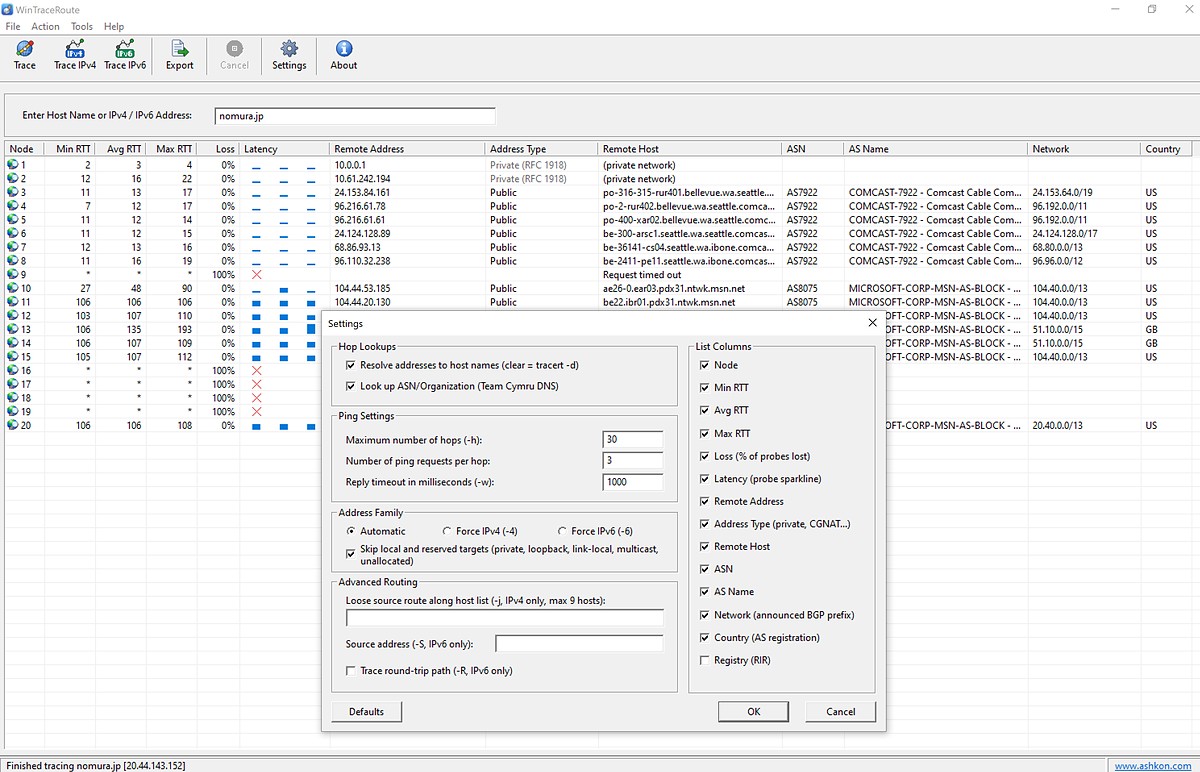This screenshot has width=1200, height=772.
Task: Select Force IPv4 (-4) option
Action: pyautogui.click(x=447, y=531)
